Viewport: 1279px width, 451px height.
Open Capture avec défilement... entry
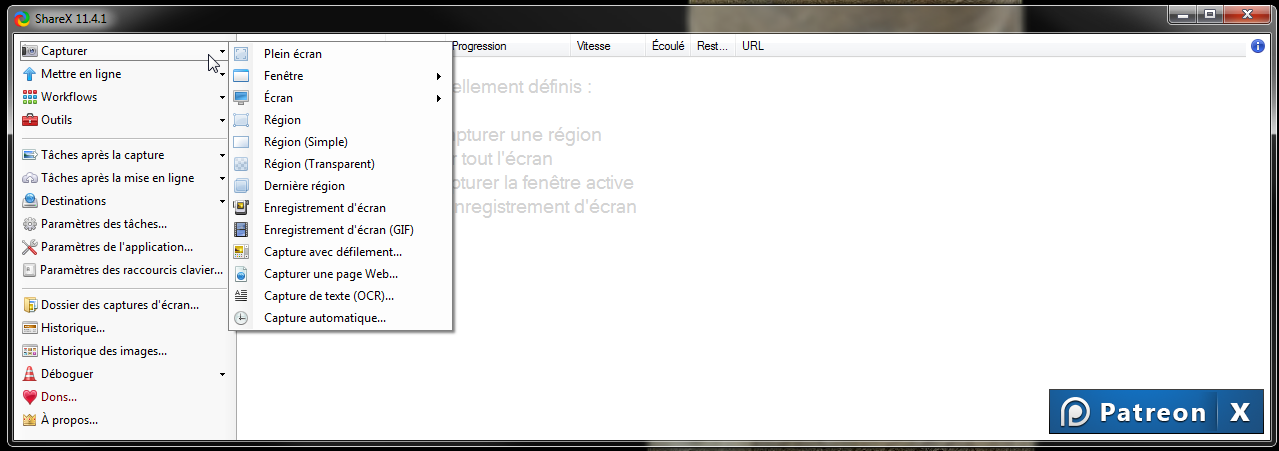coord(340,252)
